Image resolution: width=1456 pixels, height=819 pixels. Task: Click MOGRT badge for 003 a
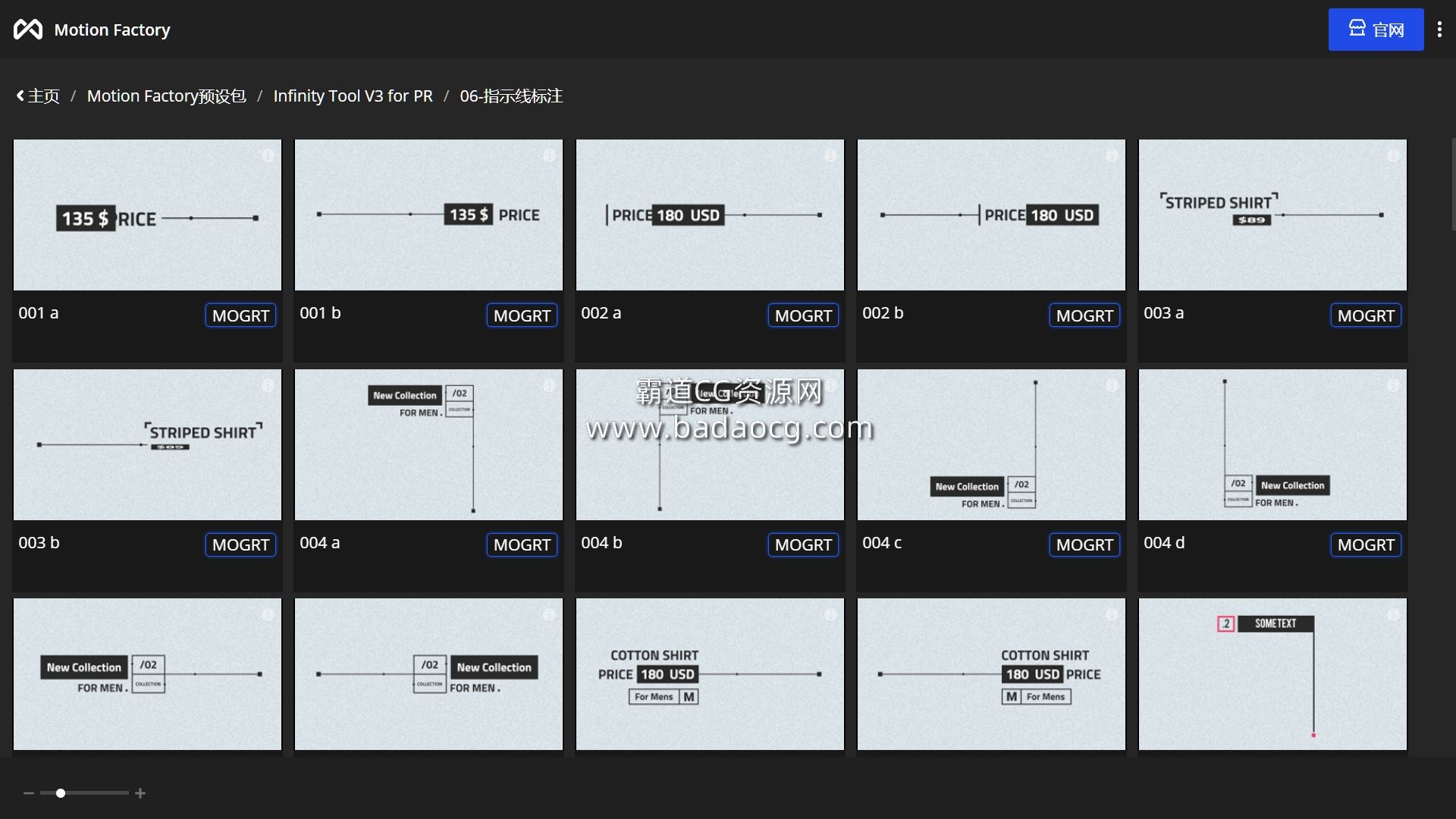1366,315
